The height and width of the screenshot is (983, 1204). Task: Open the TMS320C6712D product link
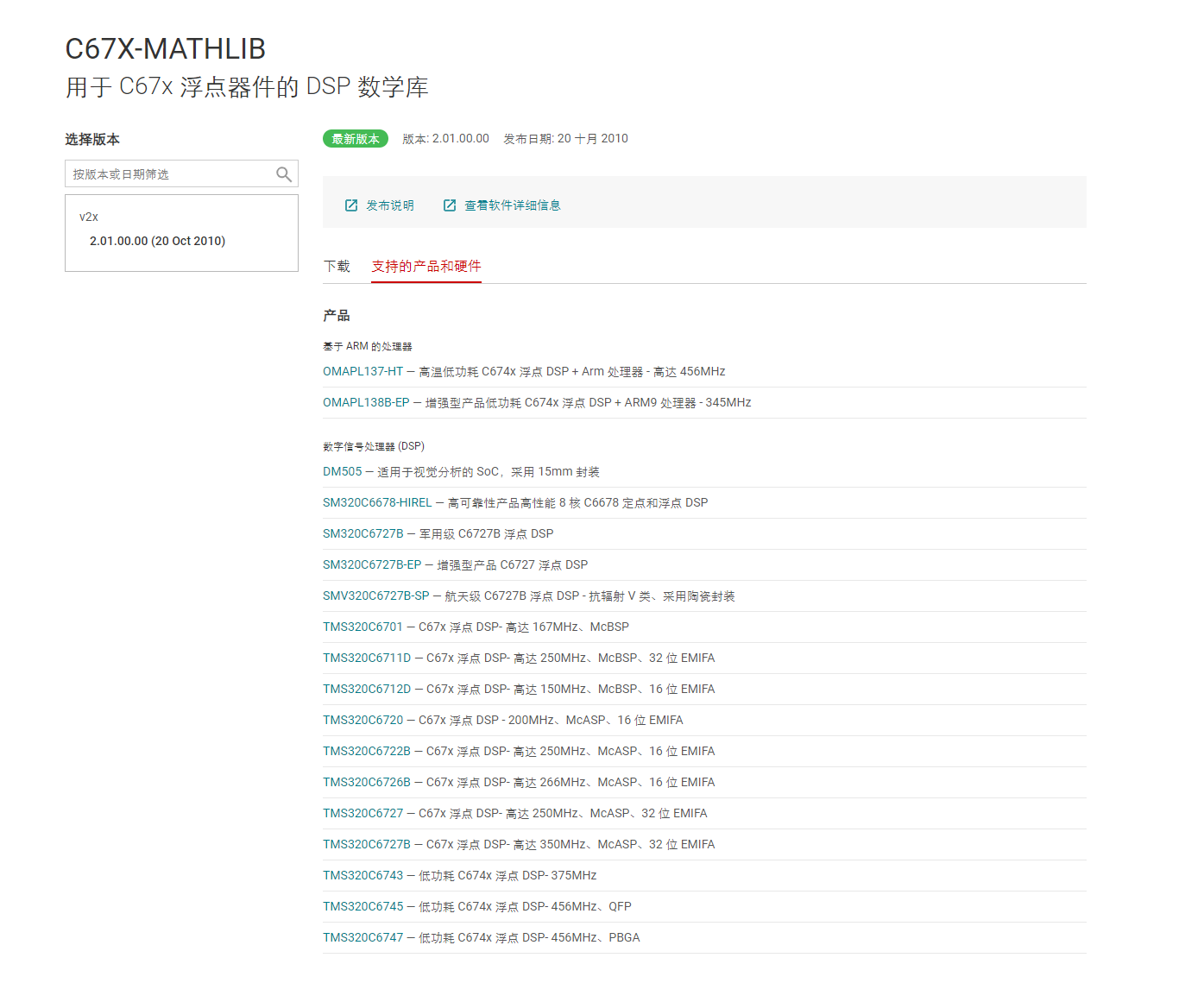367,689
